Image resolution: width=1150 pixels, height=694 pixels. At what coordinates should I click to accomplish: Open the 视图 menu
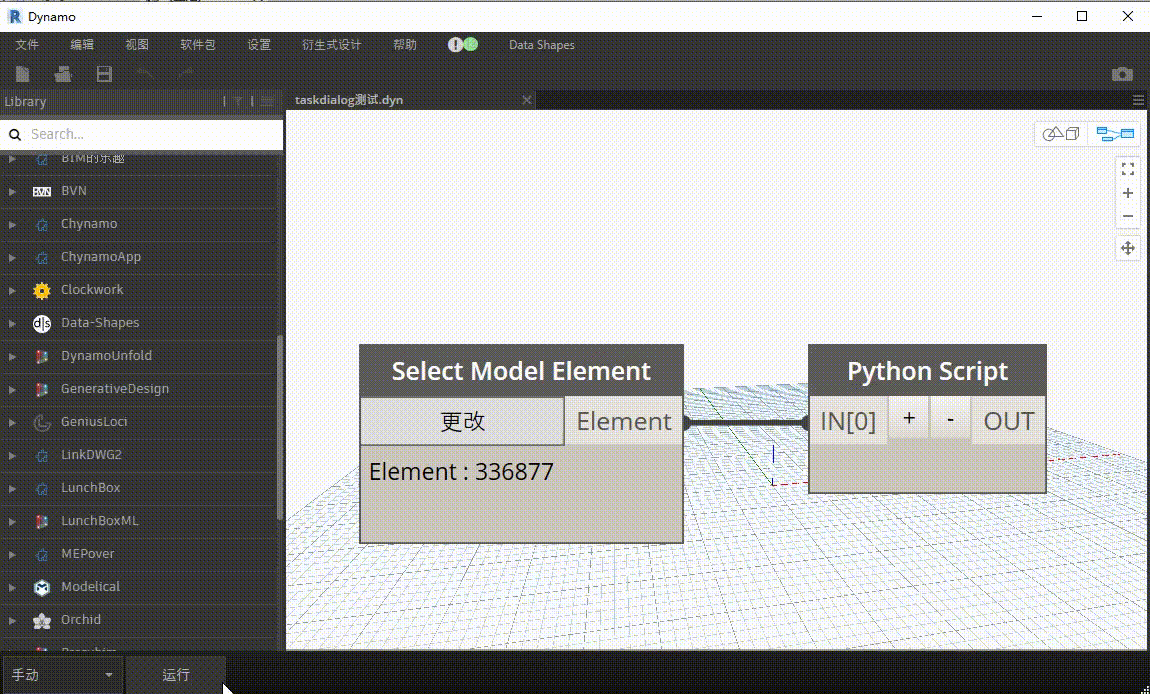[x=137, y=45]
